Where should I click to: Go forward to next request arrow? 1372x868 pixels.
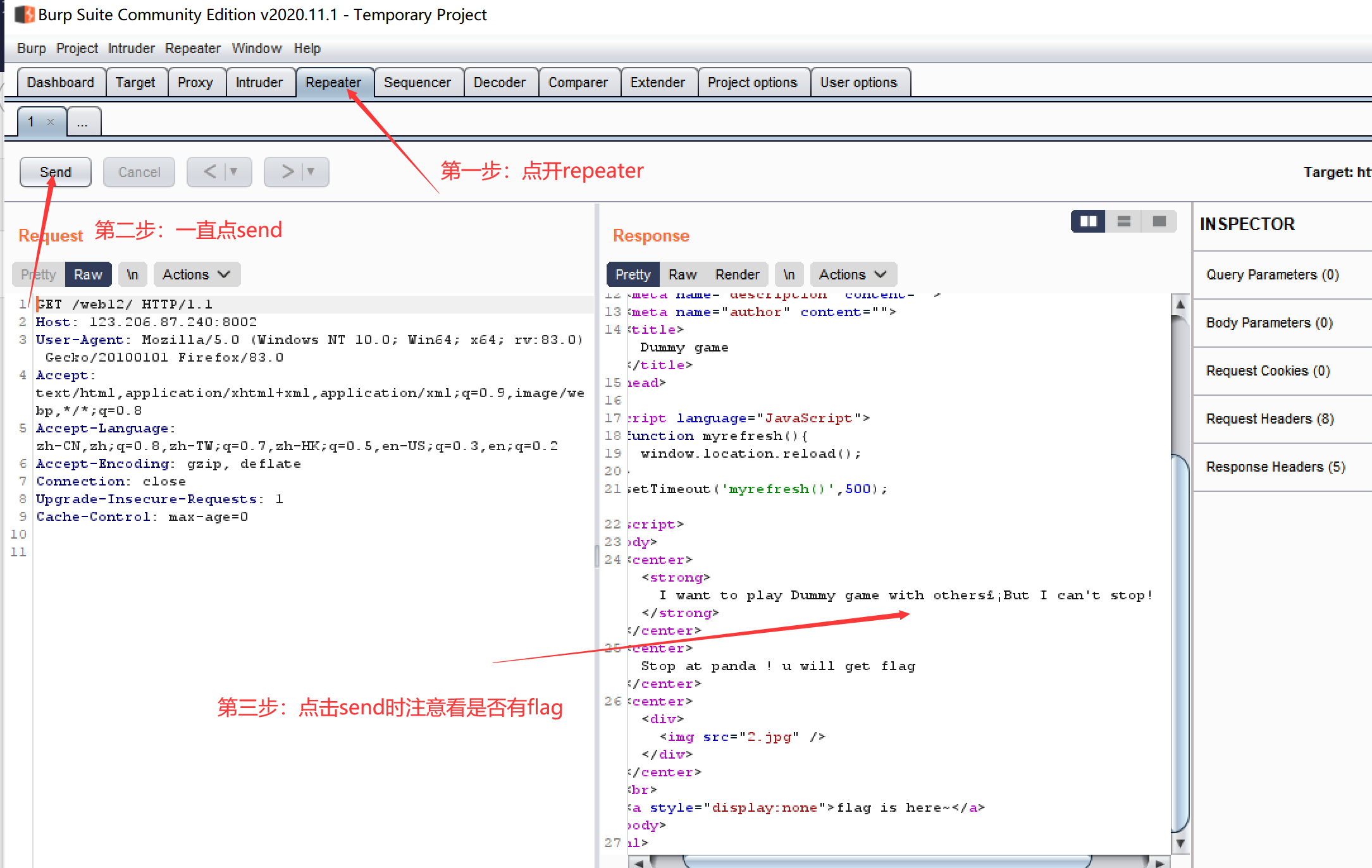[x=287, y=172]
